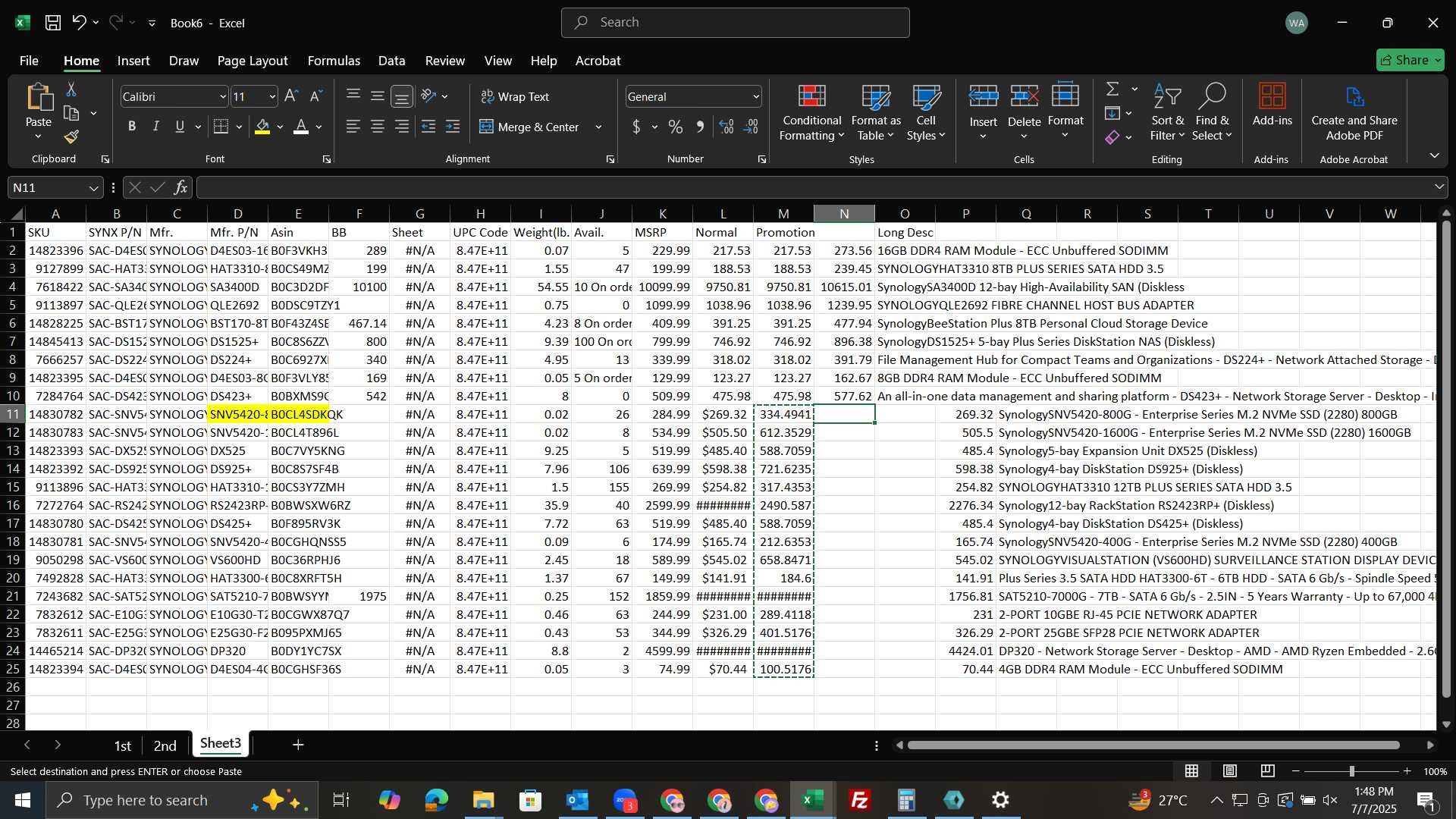Click the Decrease Decimal icon
This screenshot has height=819, width=1456.
[751, 127]
